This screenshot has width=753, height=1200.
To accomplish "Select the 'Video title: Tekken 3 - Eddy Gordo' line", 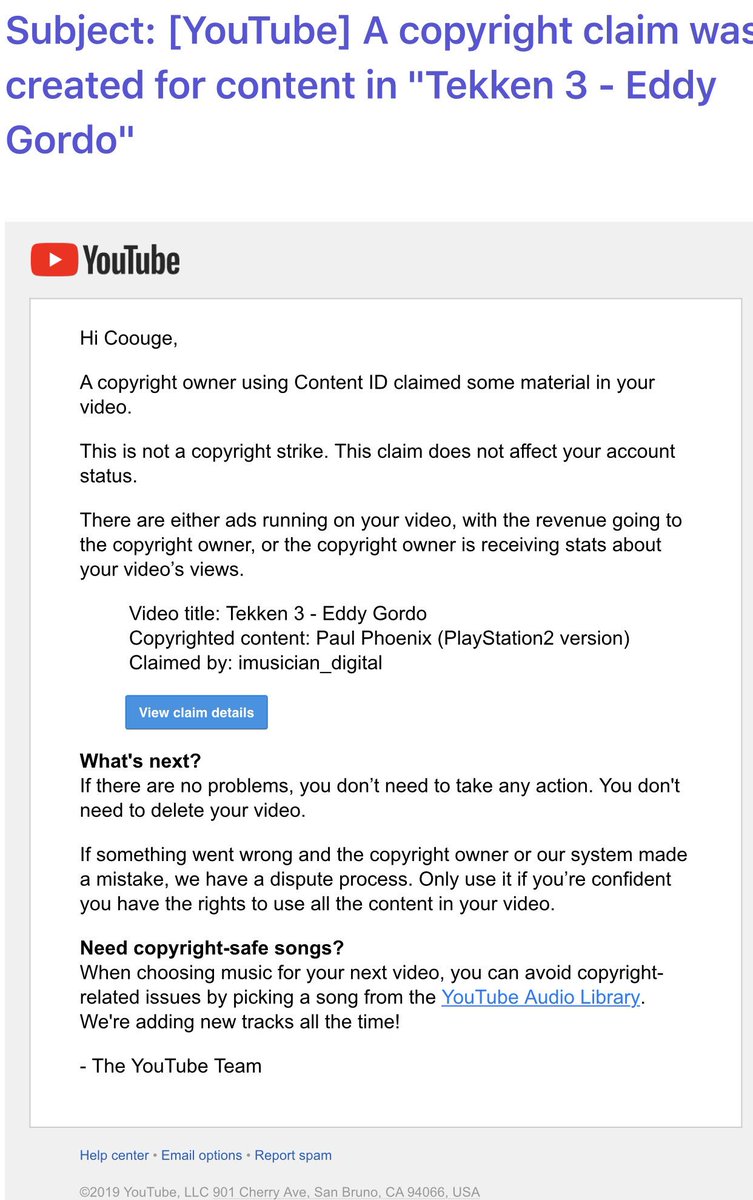I will 278,613.
